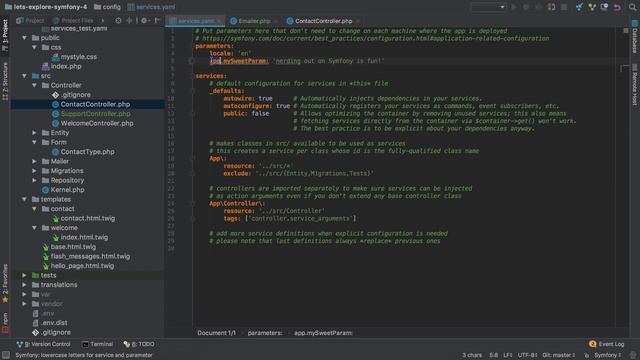
Task: Switch to Project Files view tab
Action: [73, 20]
